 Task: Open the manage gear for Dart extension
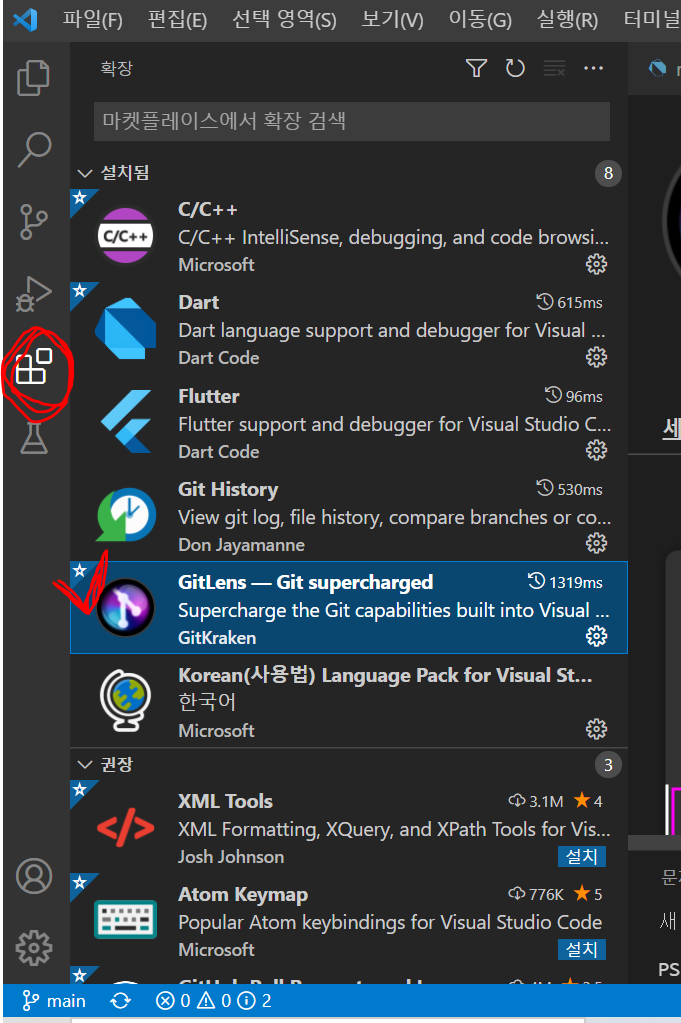pyautogui.click(x=596, y=357)
